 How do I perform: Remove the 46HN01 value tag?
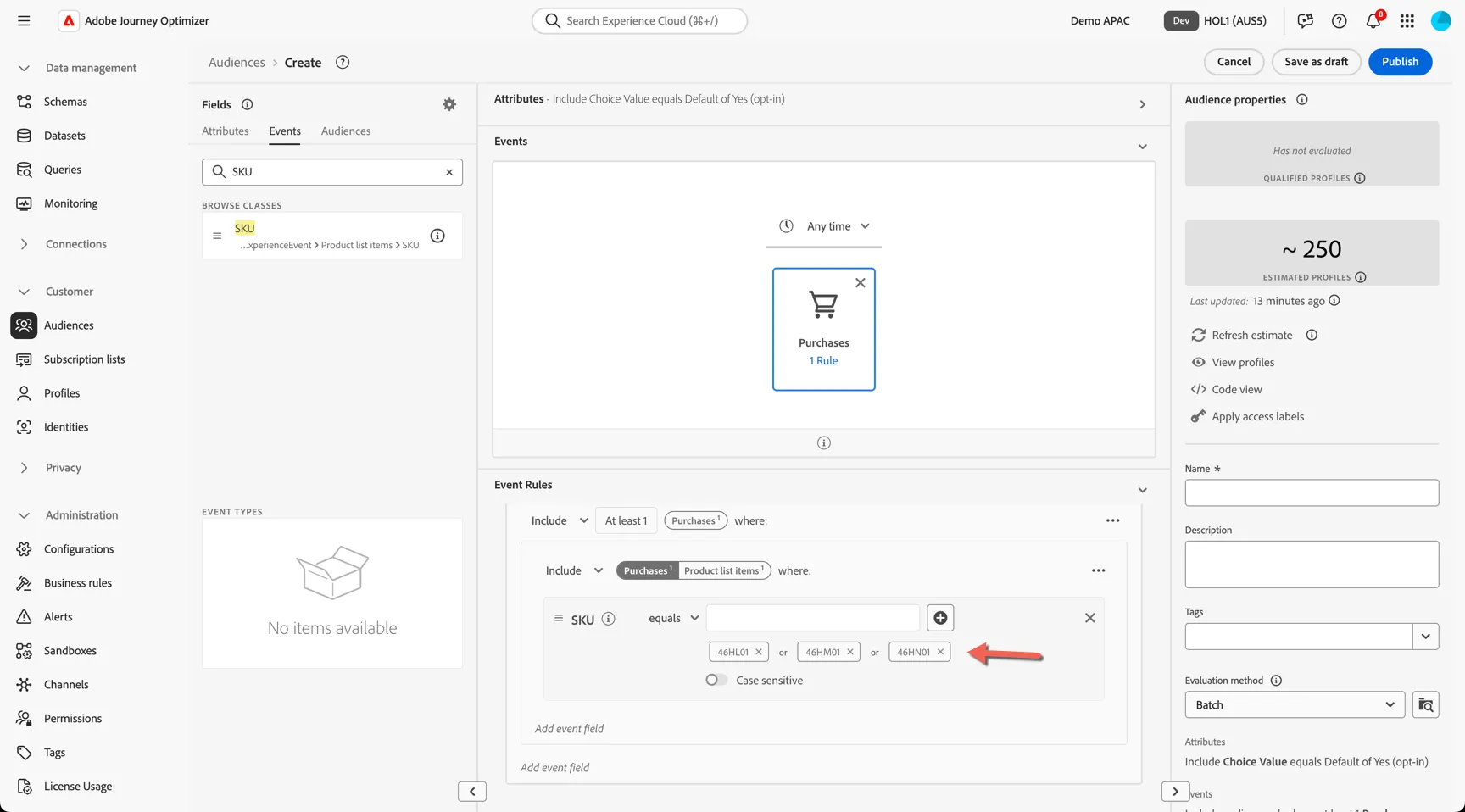coord(940,652)
